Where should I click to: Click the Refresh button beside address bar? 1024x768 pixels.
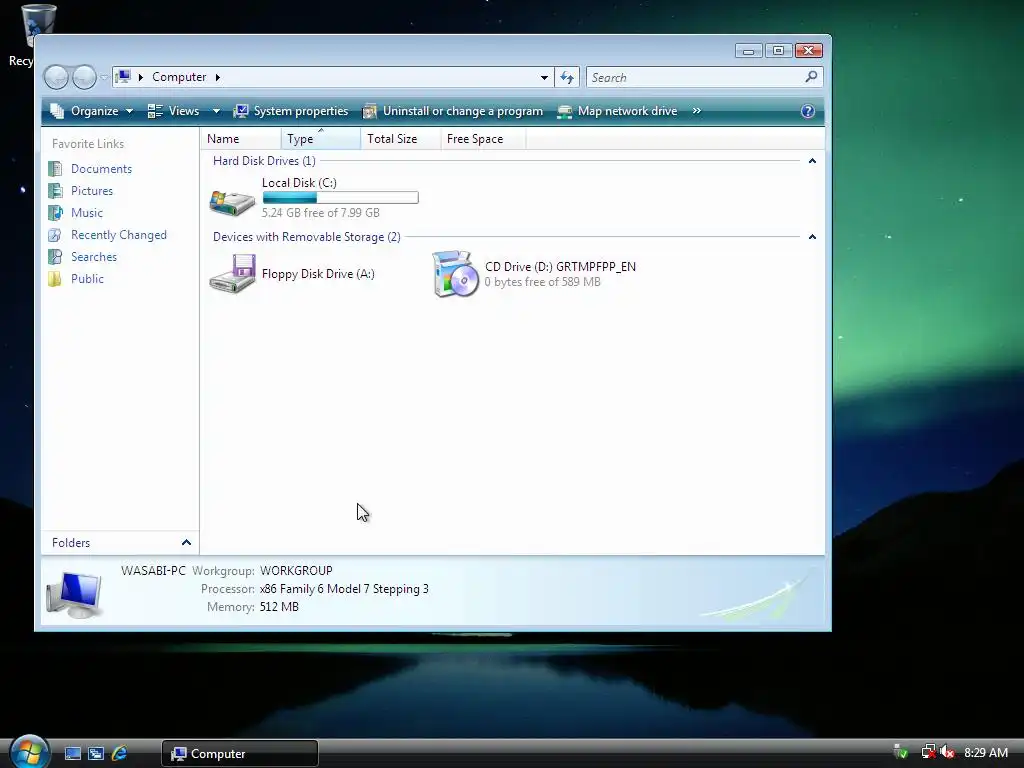[x=567, y=77]
